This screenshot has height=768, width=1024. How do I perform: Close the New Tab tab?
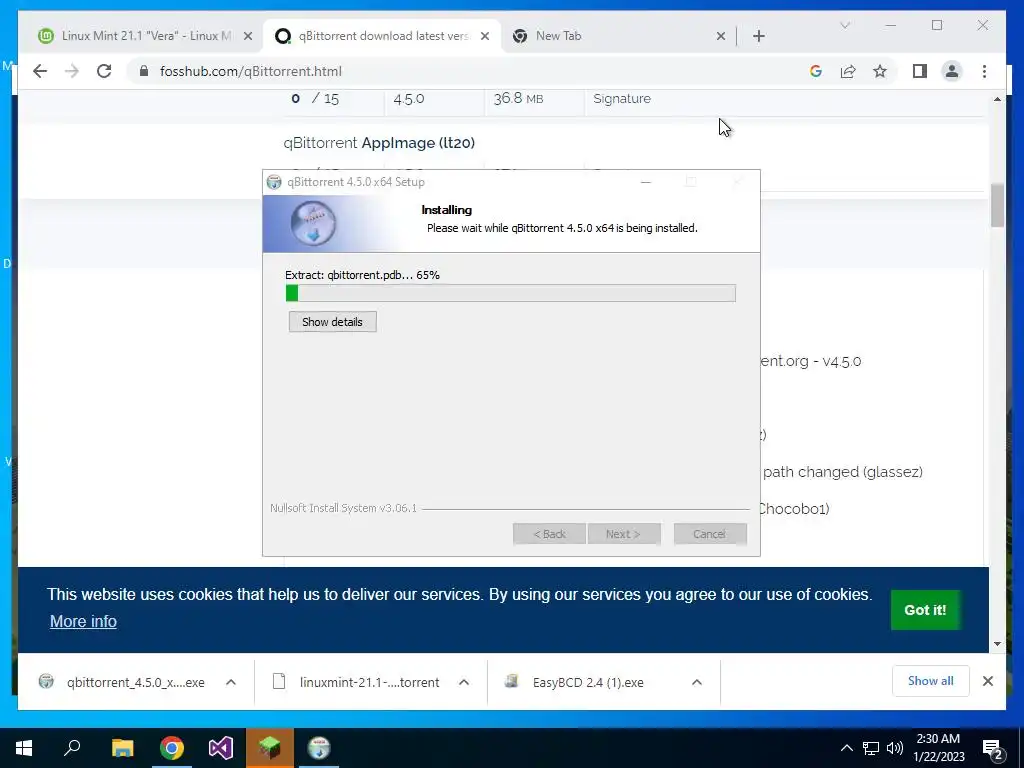tap(720, 36)
